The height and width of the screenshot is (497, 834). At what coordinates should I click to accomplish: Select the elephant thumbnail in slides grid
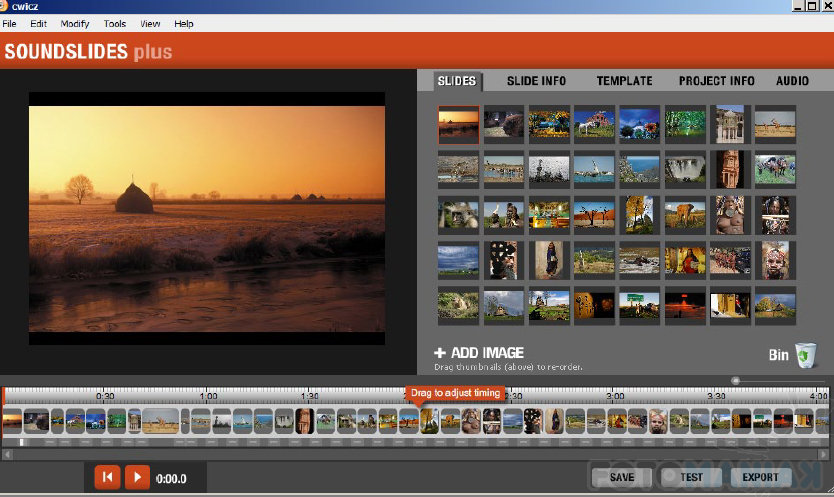(685, 215)
